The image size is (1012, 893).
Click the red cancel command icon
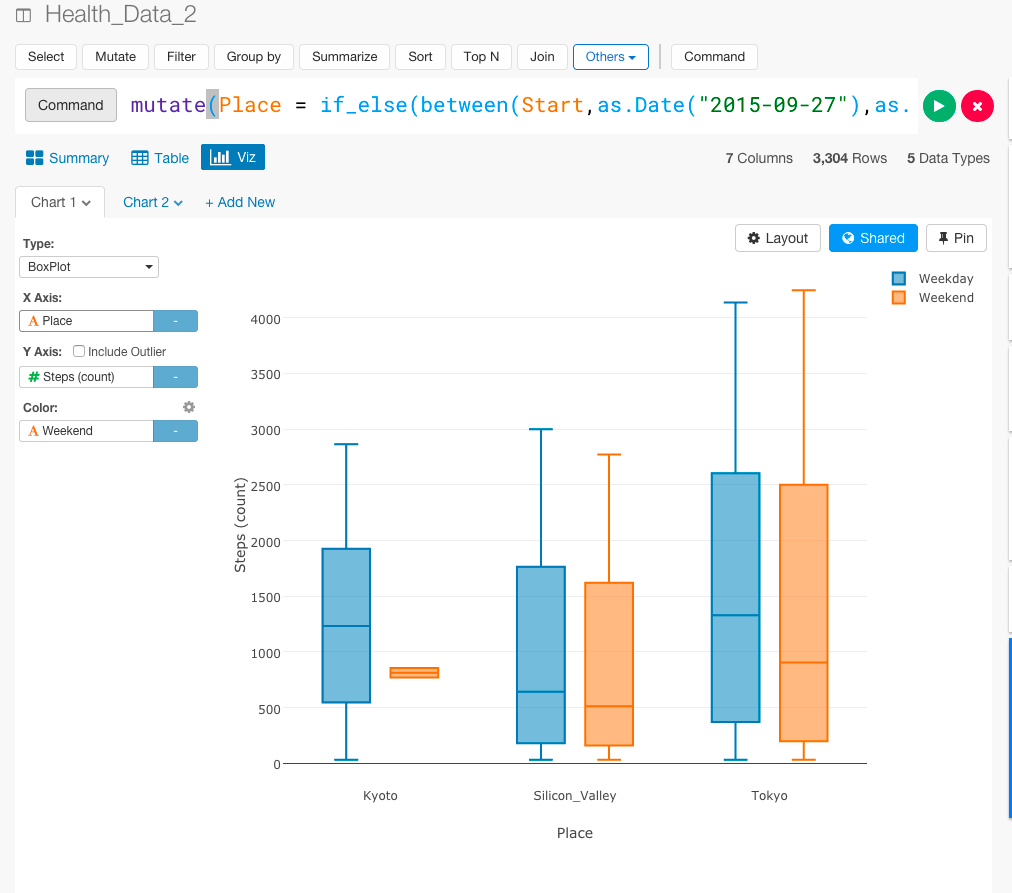pos(977,105)
